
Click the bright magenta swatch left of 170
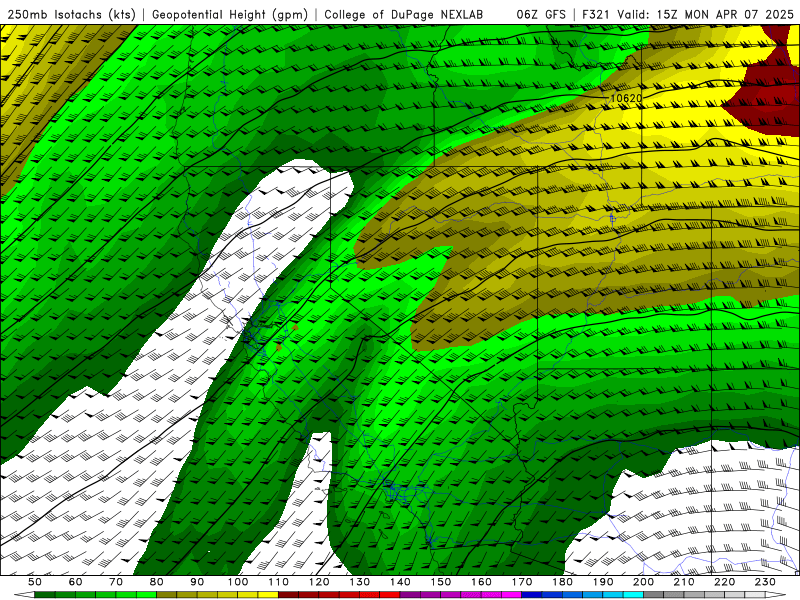(x=511, y=595)
